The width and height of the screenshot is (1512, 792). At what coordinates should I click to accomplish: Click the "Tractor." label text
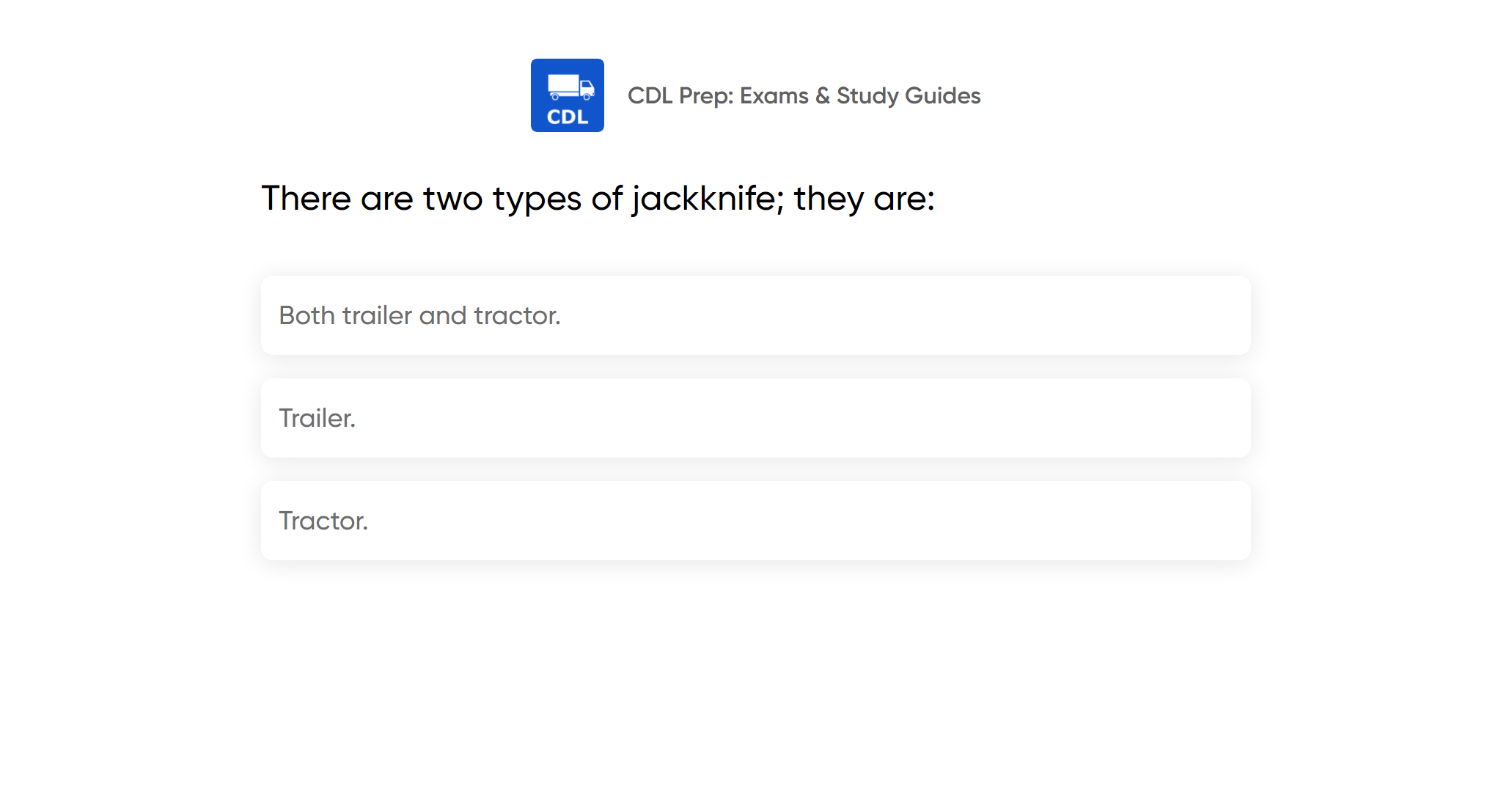pyautogui.click(x=323, y=521)
